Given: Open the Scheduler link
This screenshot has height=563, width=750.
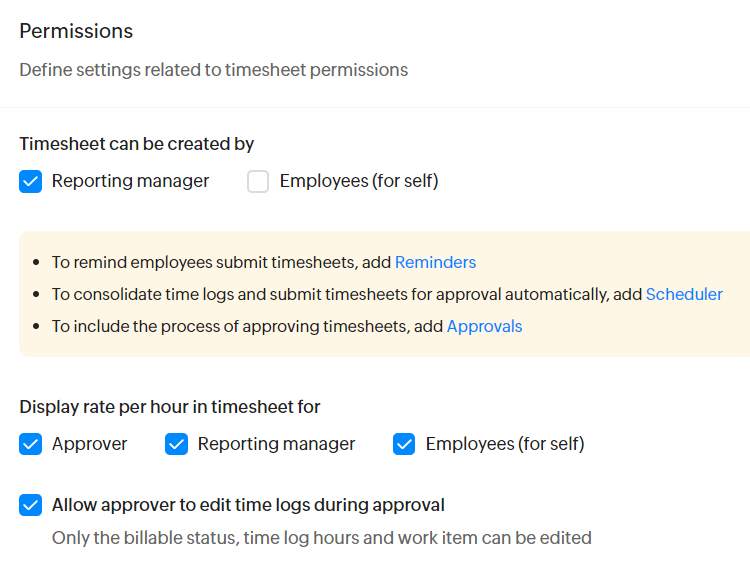Looking at the screenshot, I should point(684,294).
